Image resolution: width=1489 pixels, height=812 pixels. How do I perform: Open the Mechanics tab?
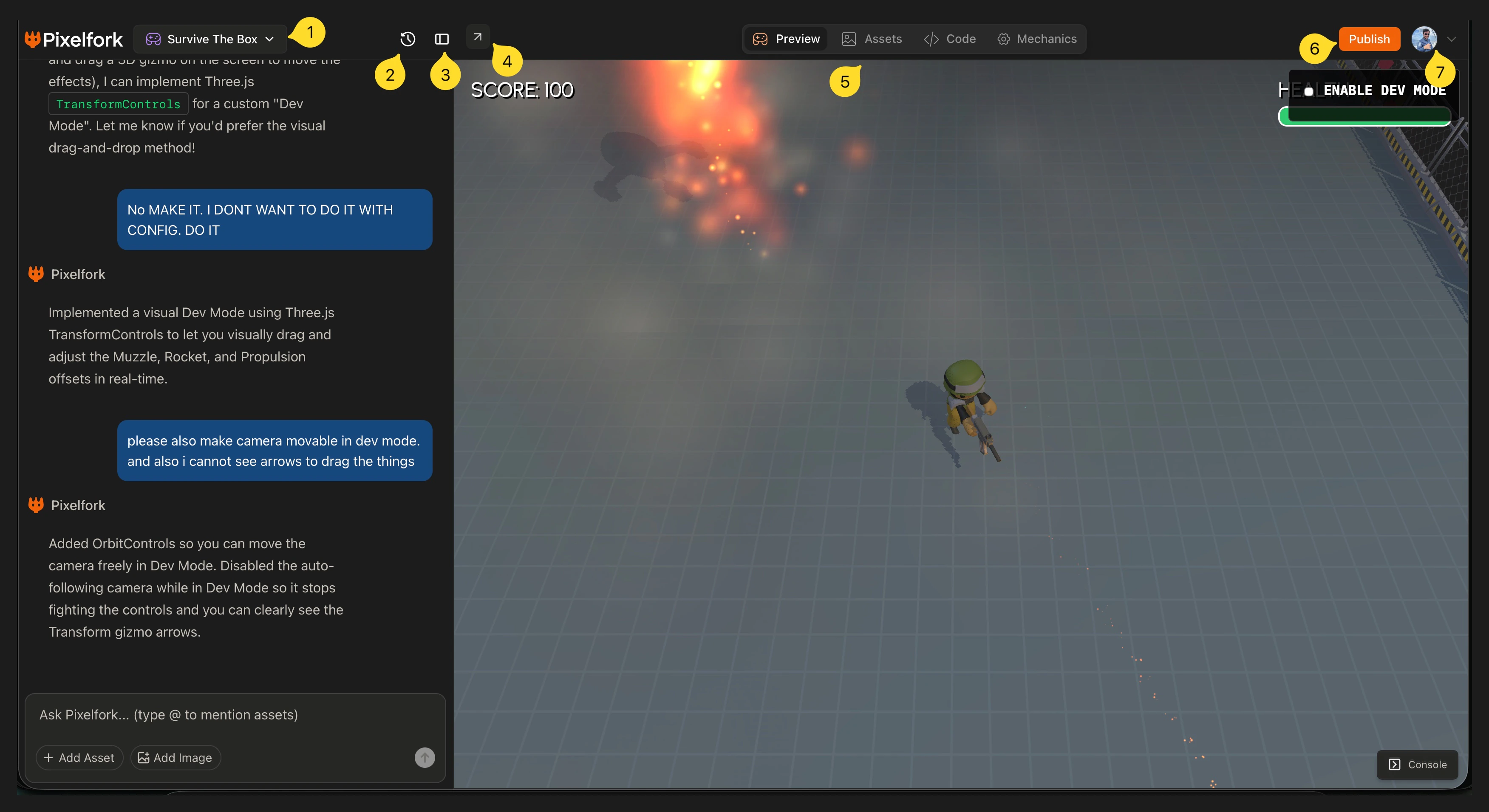1037,39
